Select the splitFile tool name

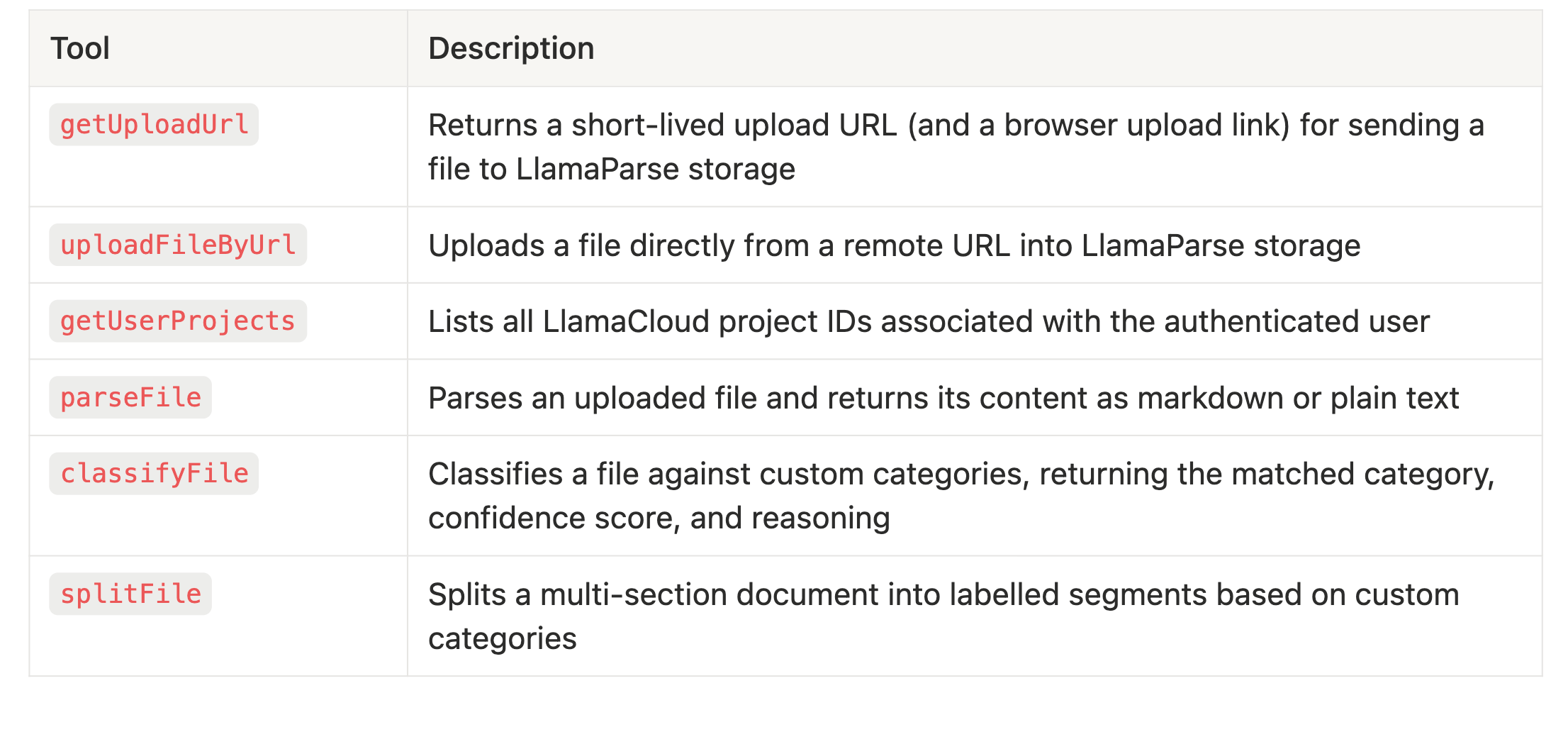(x=130, y=594)
